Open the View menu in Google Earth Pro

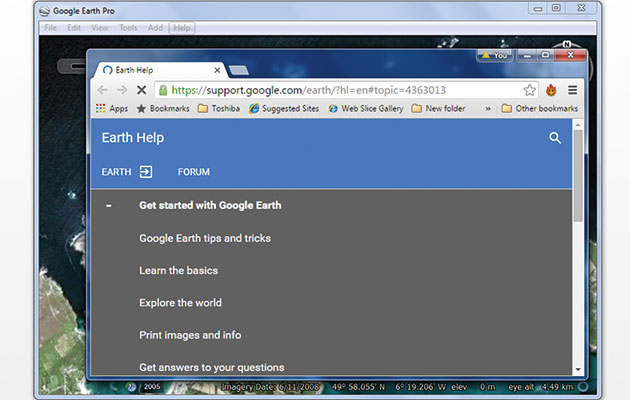[100, 28]
